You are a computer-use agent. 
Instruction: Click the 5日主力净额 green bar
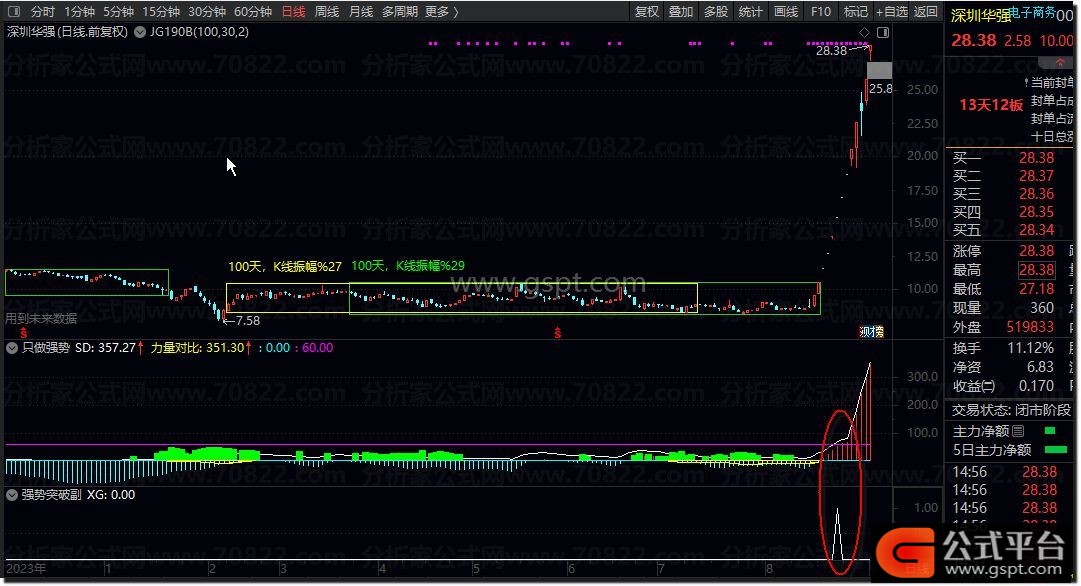[1056, 450]
